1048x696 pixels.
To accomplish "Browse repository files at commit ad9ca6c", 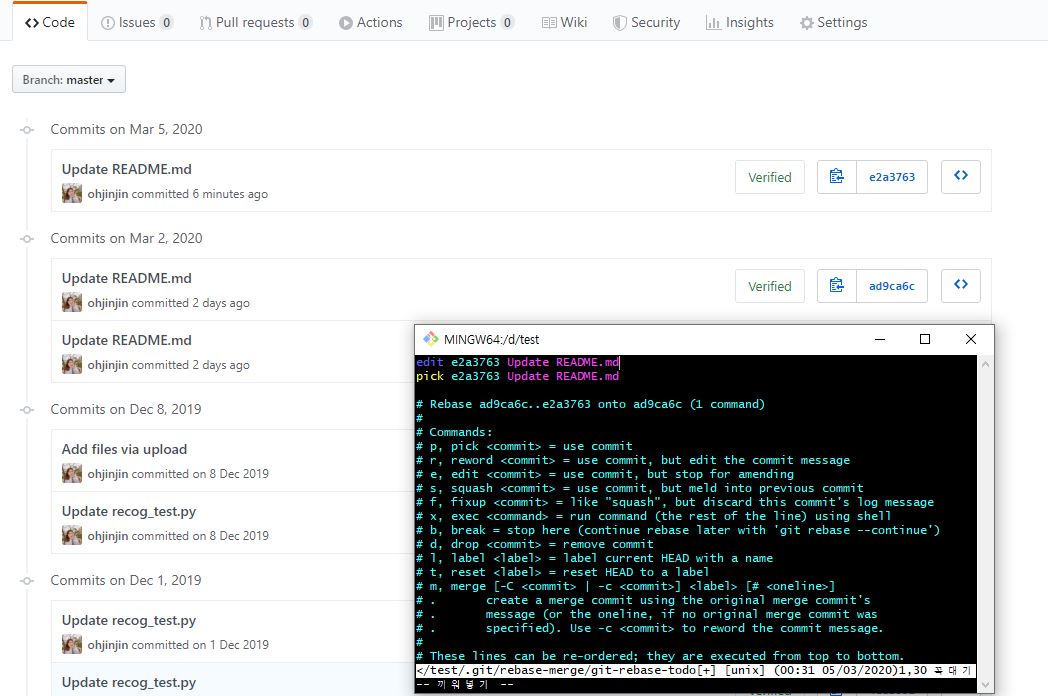I will click(x=960, y=285).
